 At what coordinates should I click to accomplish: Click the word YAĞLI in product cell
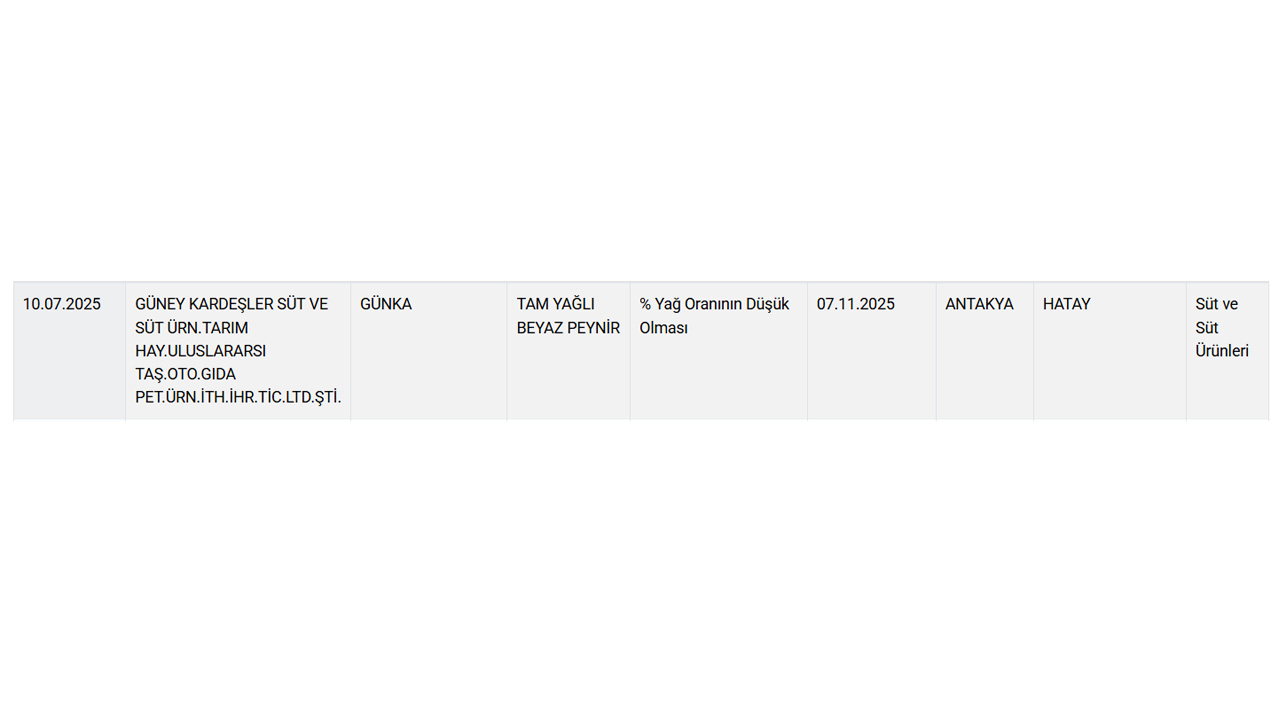573,304
